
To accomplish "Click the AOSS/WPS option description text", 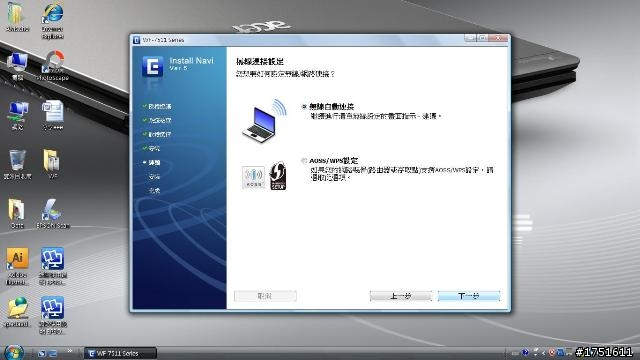I will coord(402,173).
